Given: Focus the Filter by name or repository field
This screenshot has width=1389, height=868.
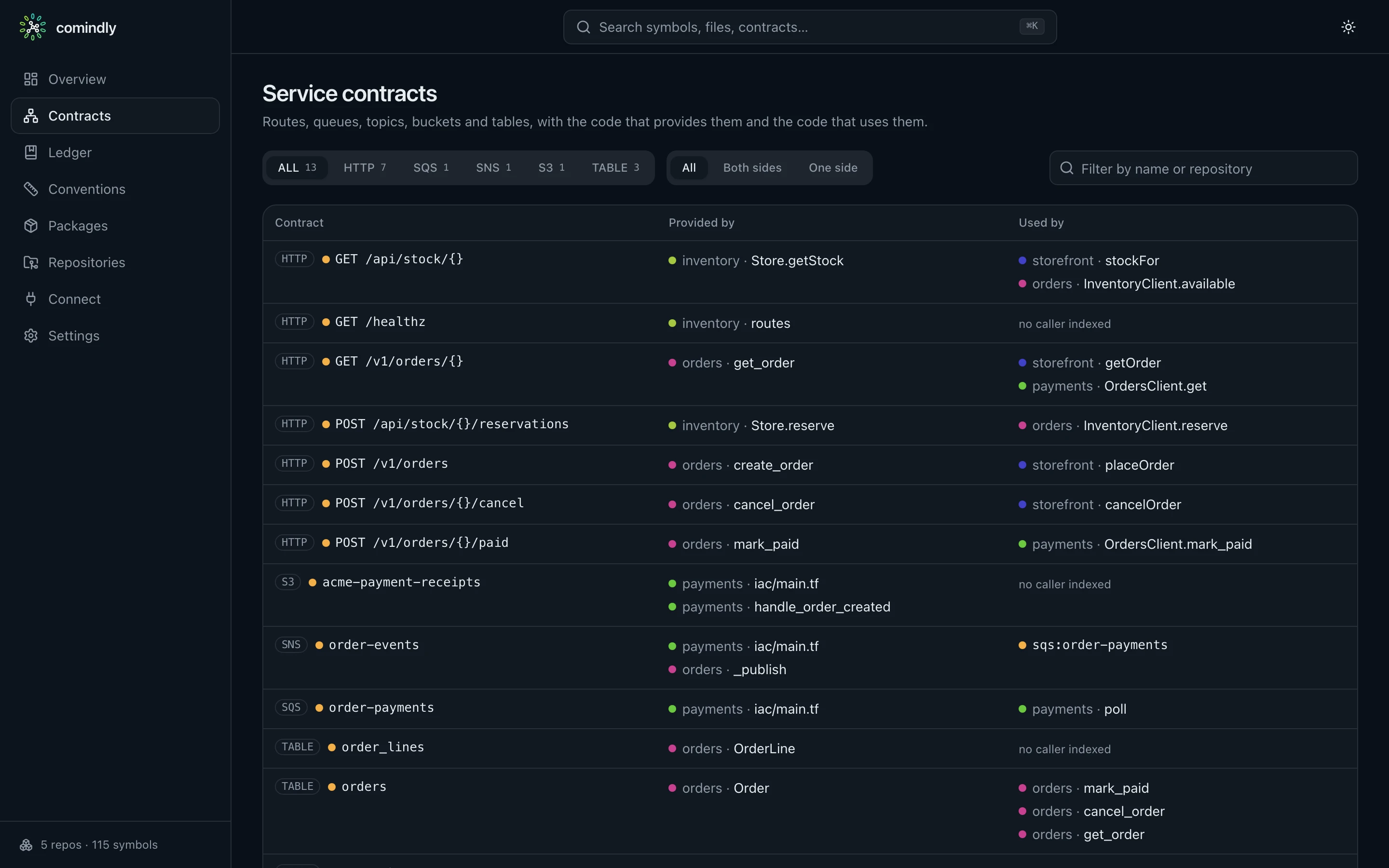Looking at the screenshot, I should [1203, 168].
